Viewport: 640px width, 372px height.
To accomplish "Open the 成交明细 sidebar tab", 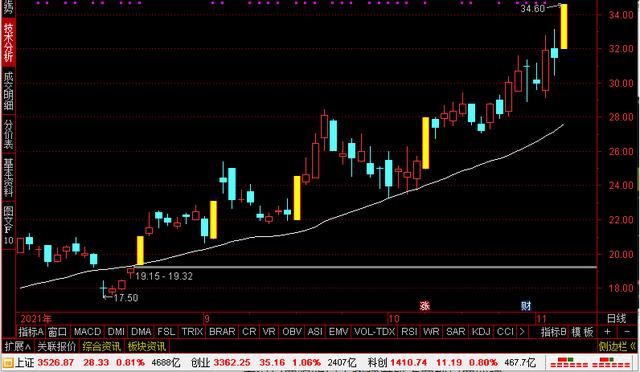I will pyautogui.click(x=8, y=91).
